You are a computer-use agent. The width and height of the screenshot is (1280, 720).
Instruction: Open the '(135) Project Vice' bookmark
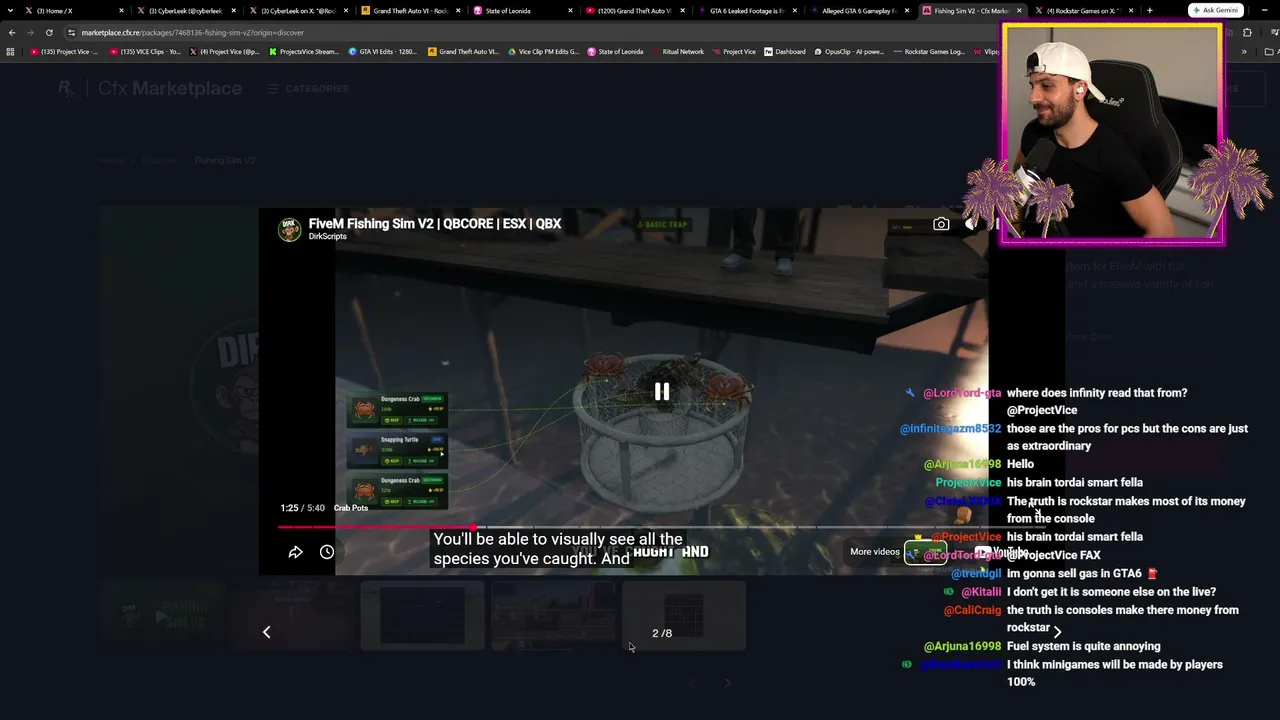(64, 52)
